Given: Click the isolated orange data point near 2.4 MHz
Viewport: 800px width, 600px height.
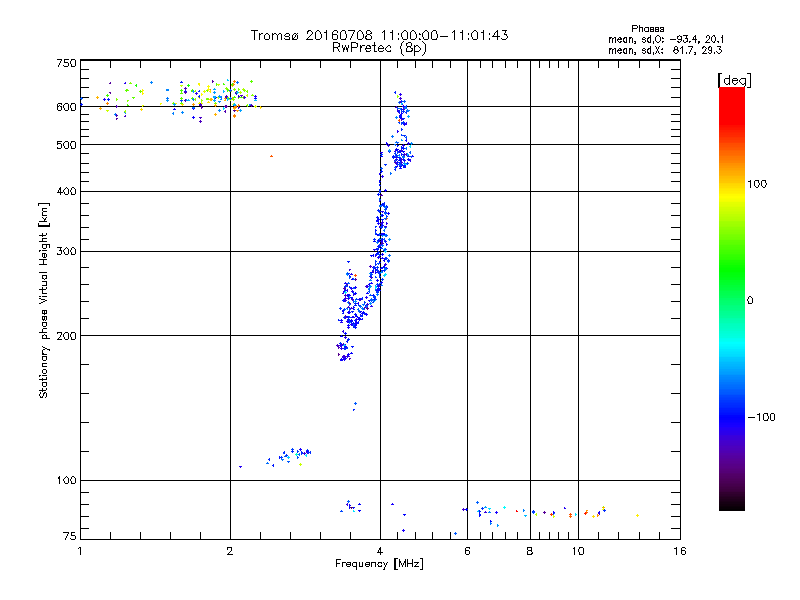Looking at the screenshot, I should click(x=271, y=156).
